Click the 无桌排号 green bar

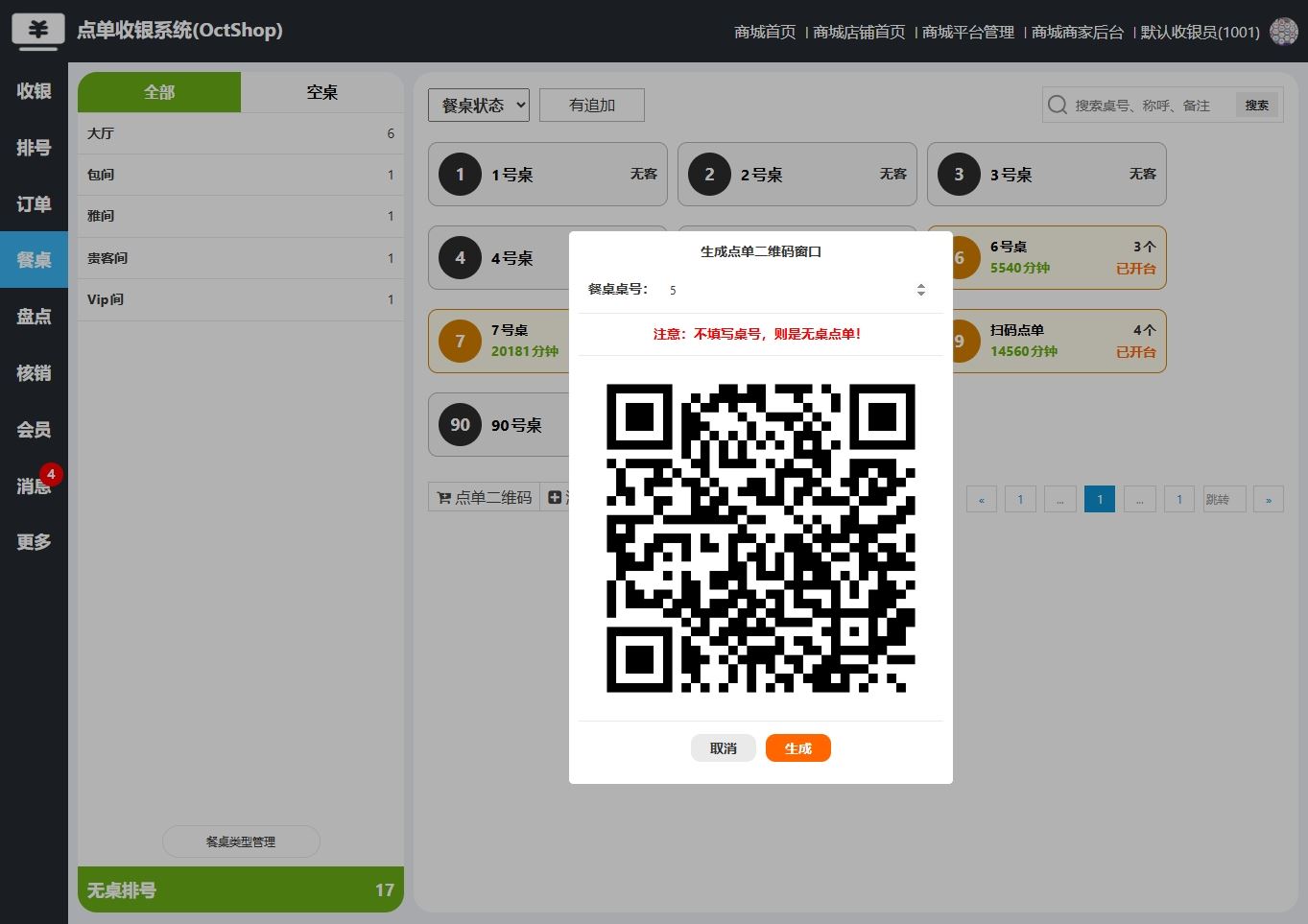pyautogui.click(x=241, y=889)
